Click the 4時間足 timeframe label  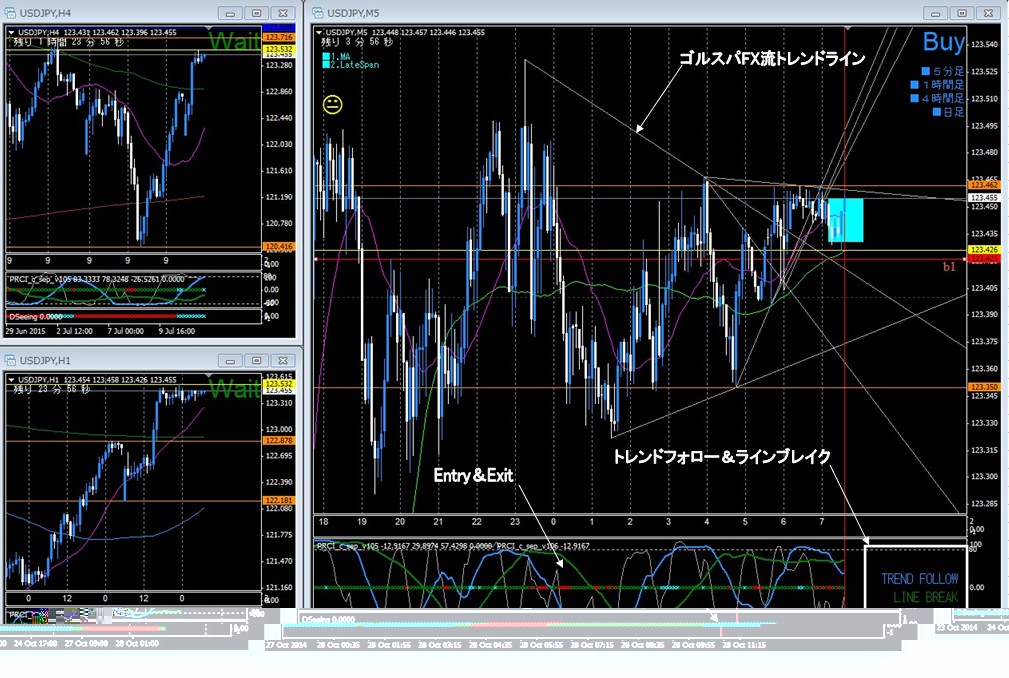tap(943, 98)
